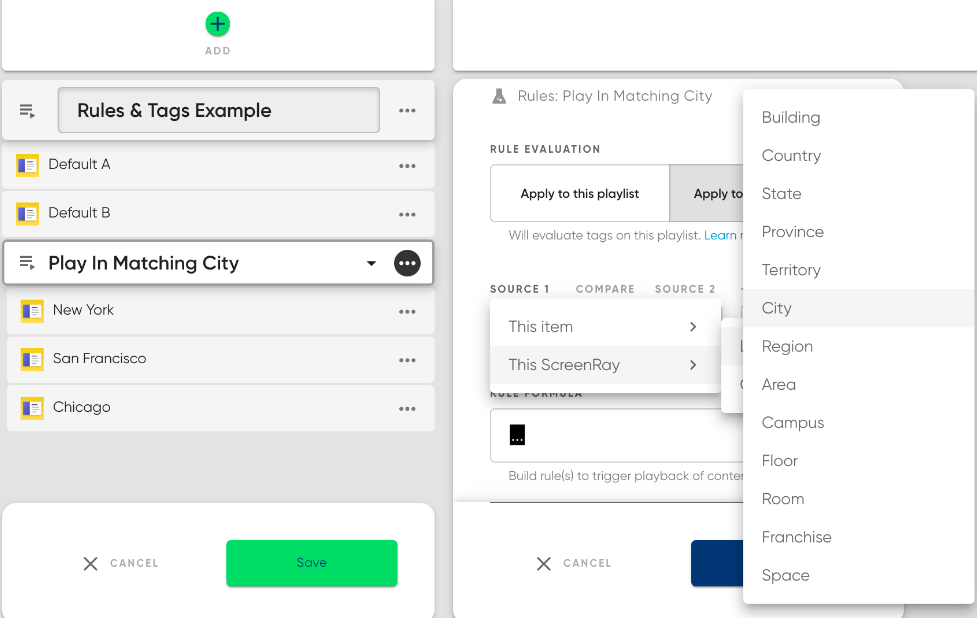Open the three-dot menu for San Francisco

[x=407, y=360]
